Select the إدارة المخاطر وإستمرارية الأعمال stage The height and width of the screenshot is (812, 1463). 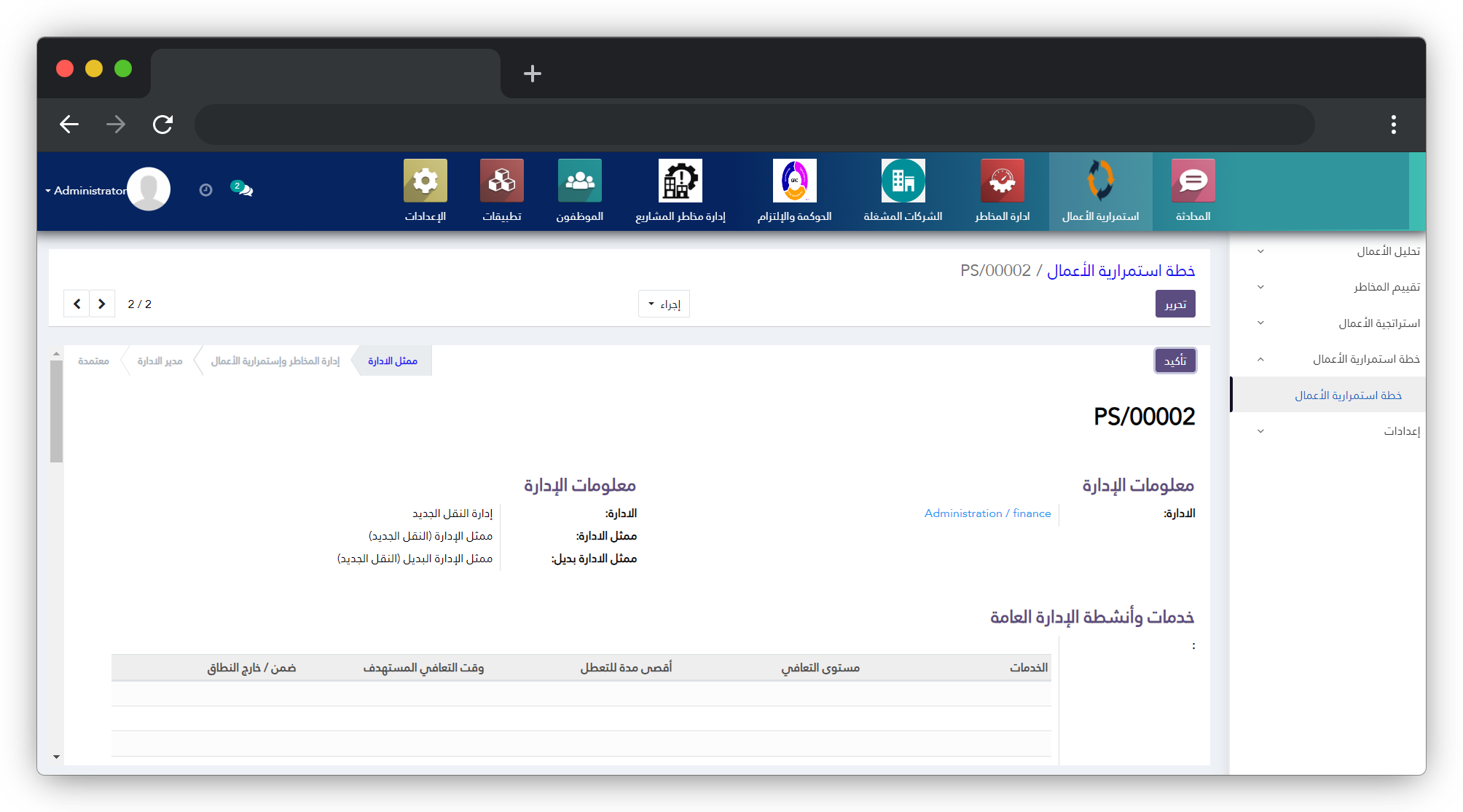[275, 361]
